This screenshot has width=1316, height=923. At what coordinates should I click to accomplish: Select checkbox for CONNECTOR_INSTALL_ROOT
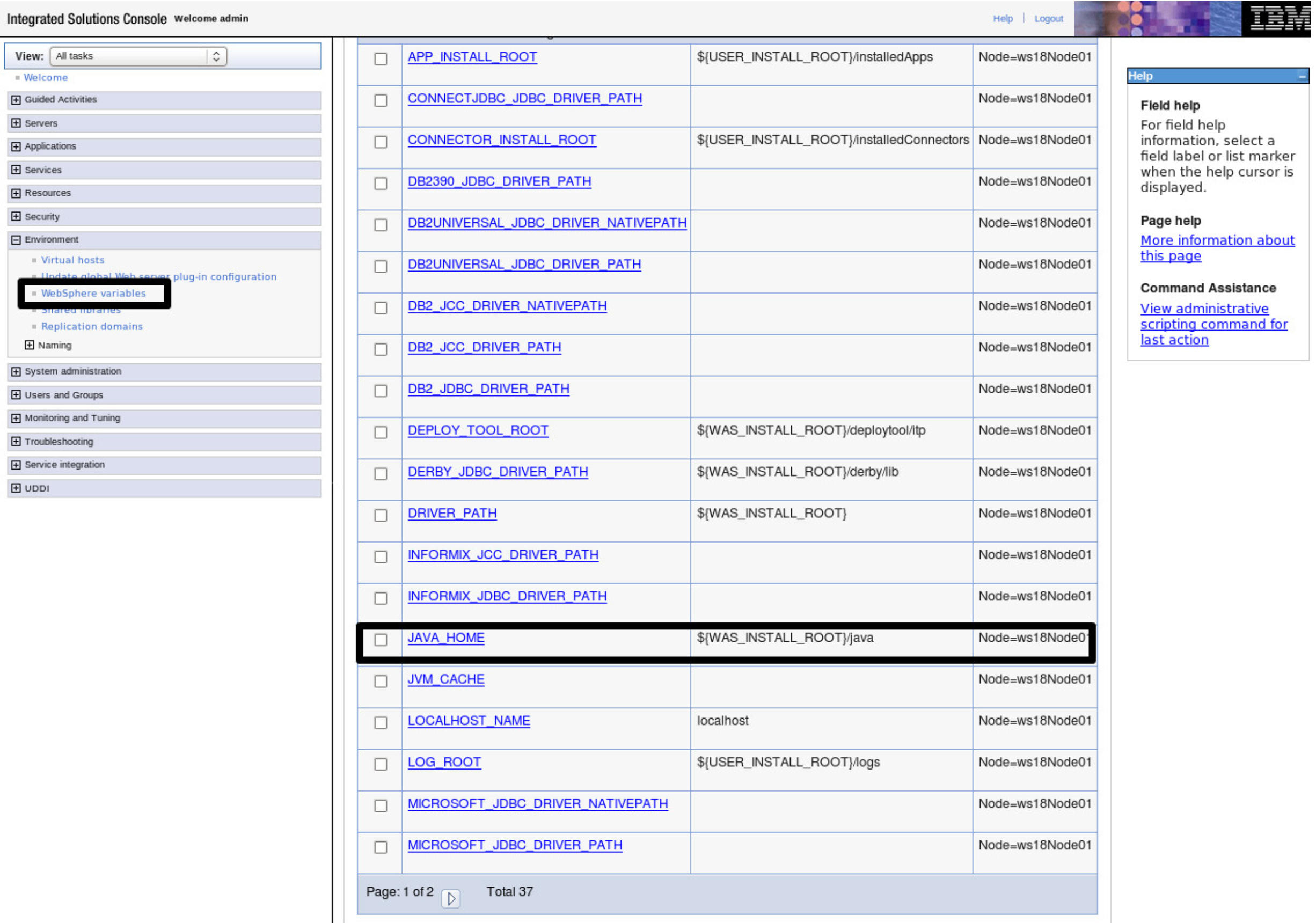pyautogui.click(x=381, y=142)
